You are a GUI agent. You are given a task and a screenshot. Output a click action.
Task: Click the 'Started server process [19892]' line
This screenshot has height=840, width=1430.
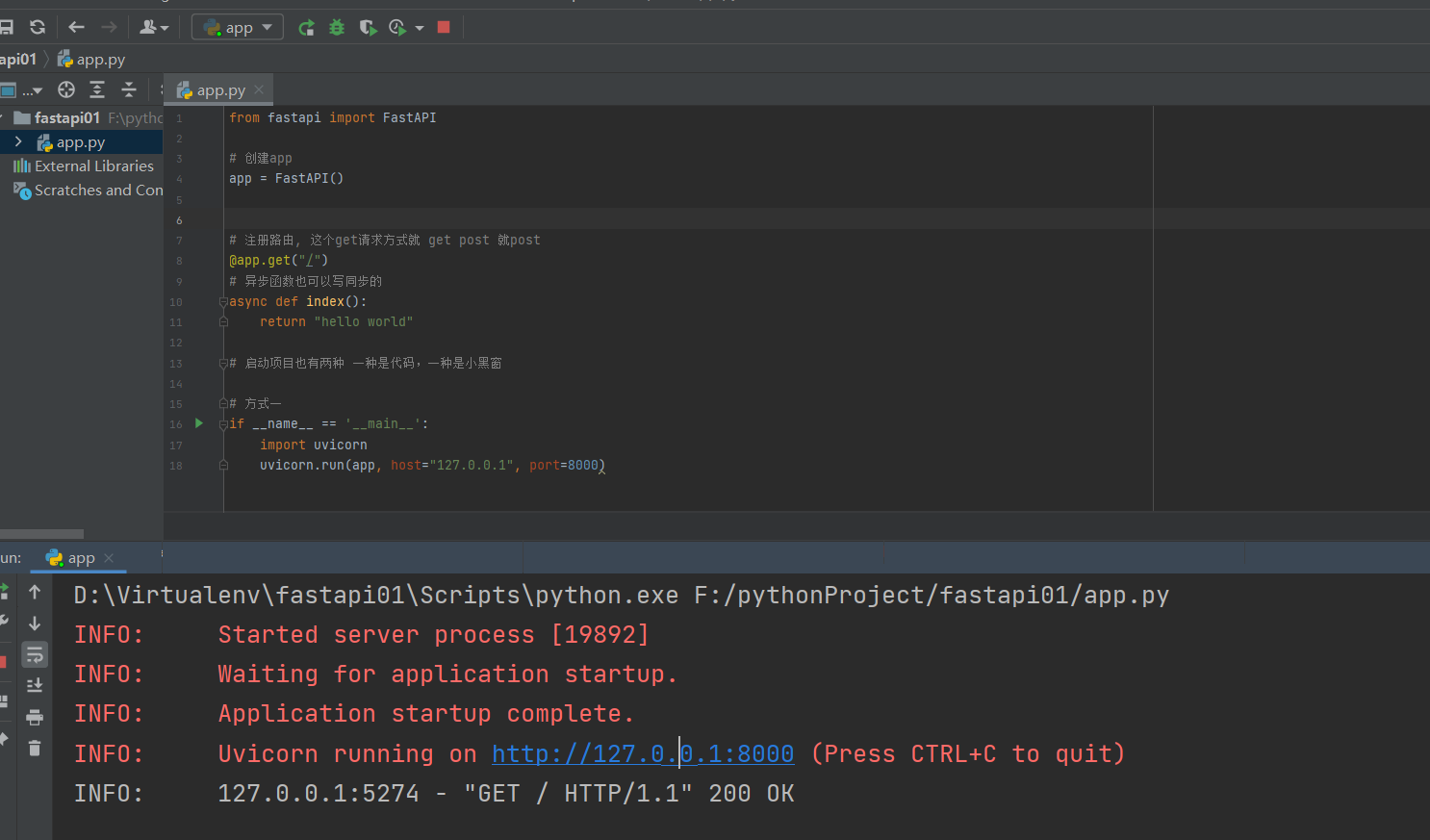433,635
